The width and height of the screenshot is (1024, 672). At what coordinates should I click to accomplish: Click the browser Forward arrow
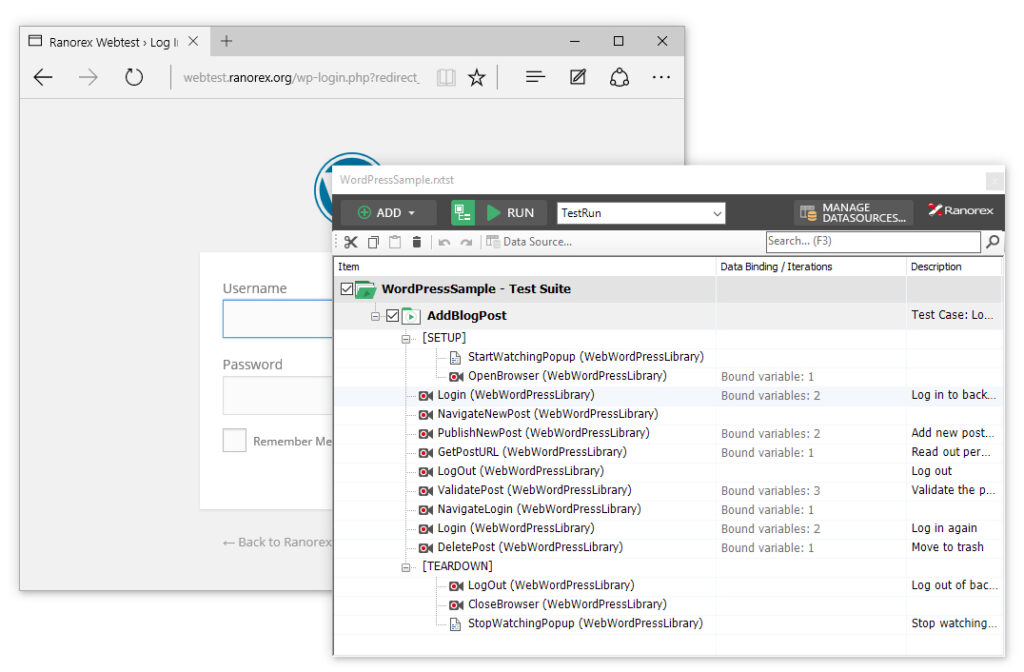point(88,77)
